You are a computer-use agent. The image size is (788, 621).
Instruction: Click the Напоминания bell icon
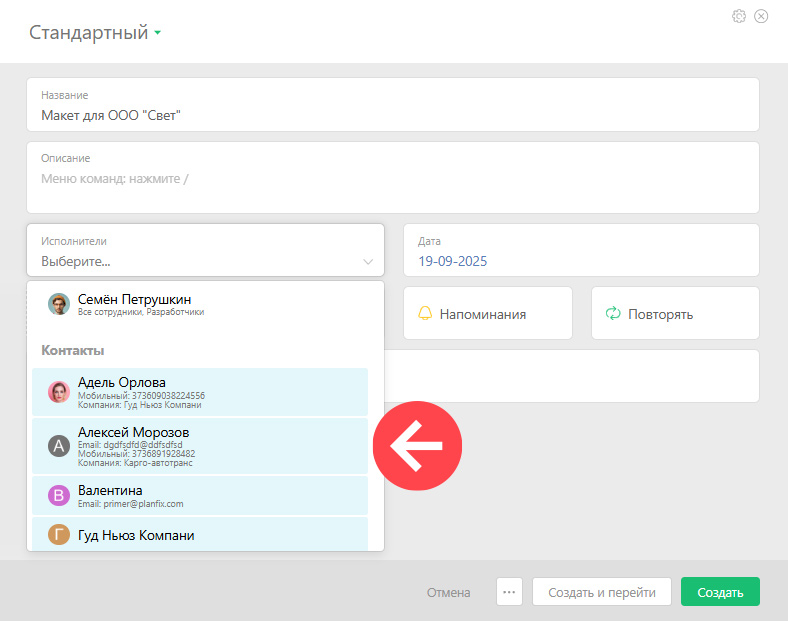pos(425,314)
